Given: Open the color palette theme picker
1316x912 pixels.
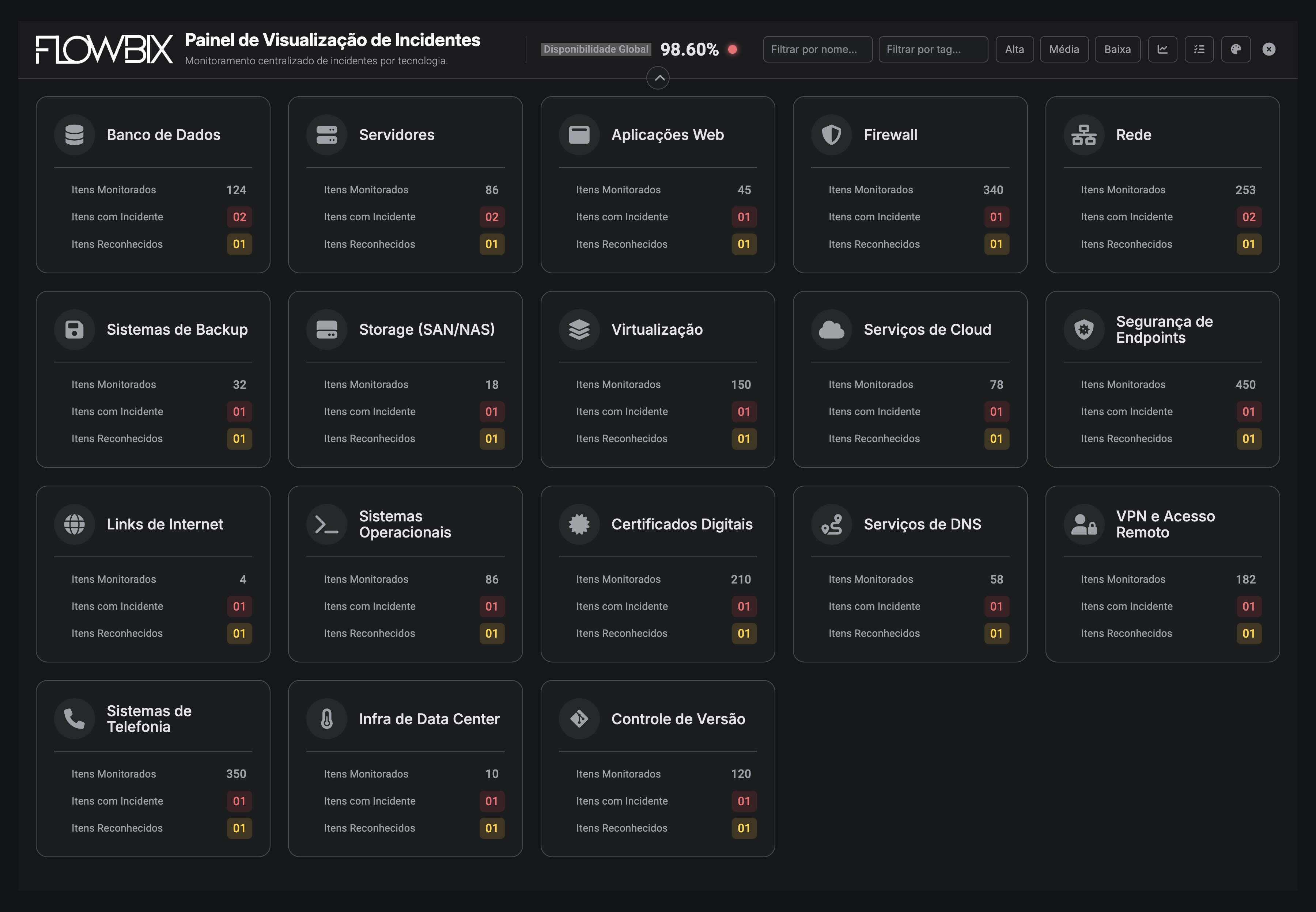Looking at the screenshot, I should [1236, 49].
